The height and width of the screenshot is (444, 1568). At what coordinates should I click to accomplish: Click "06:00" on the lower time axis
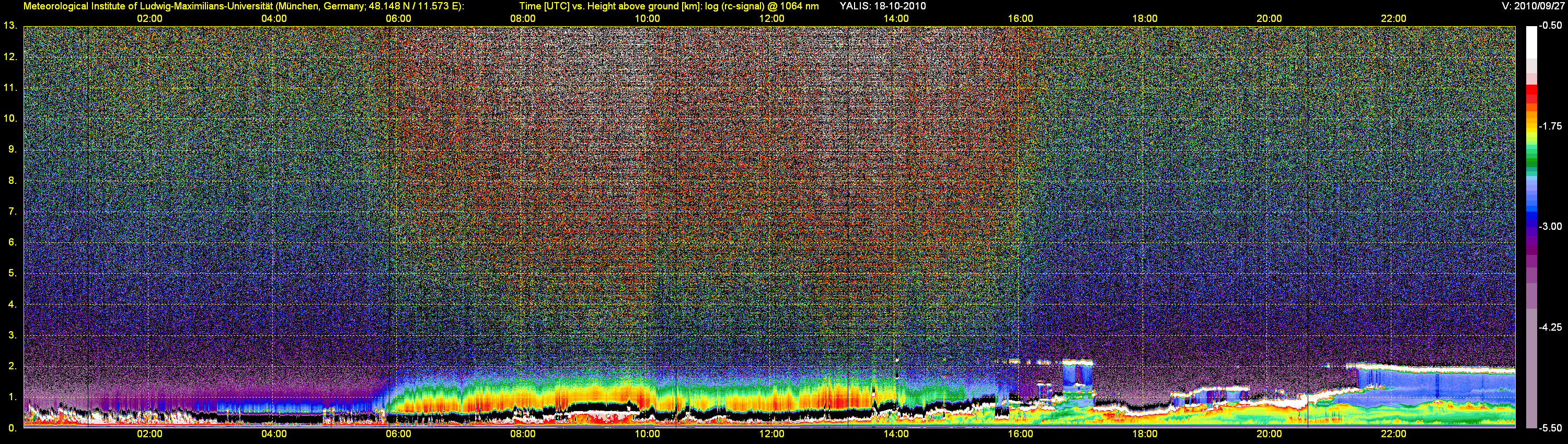[x=398, y=434]
